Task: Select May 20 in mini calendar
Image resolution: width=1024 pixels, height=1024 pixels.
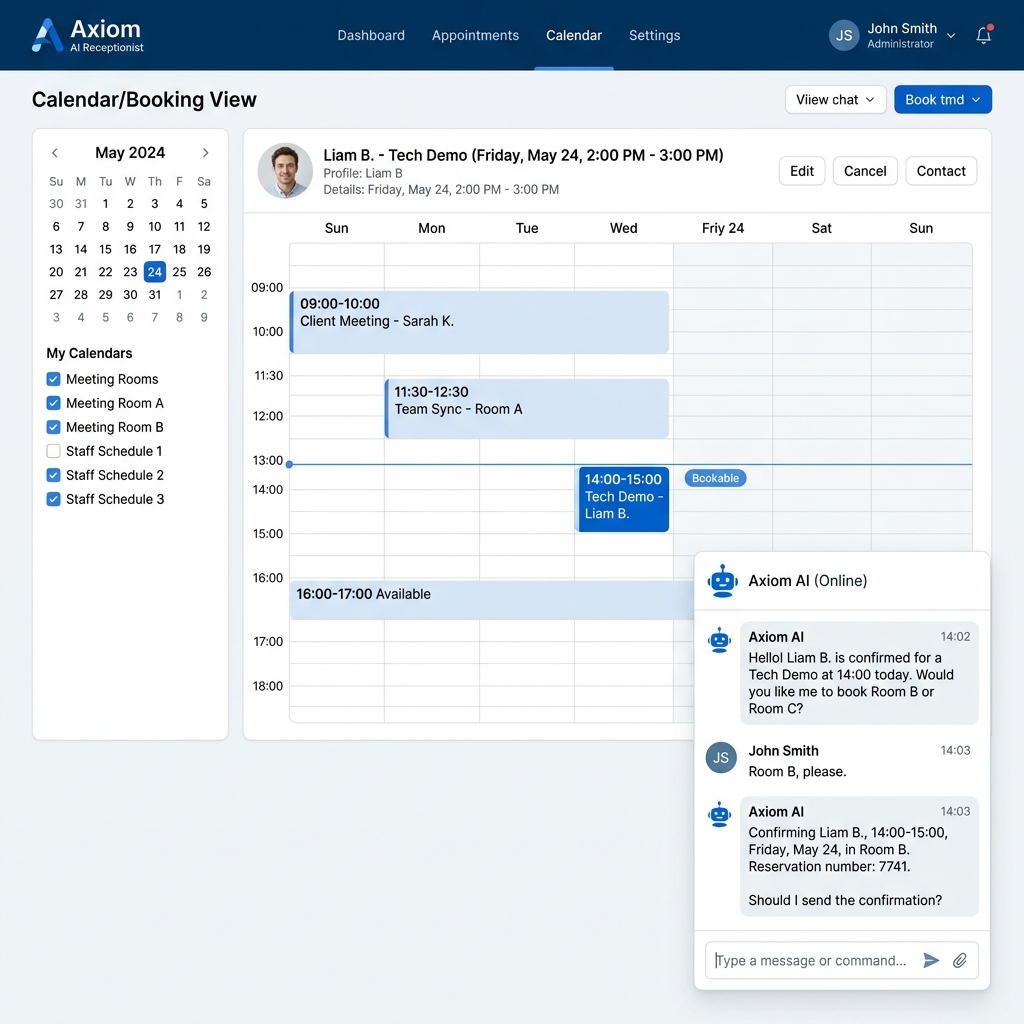Action: pyautogui.click(x=56, y=272)
